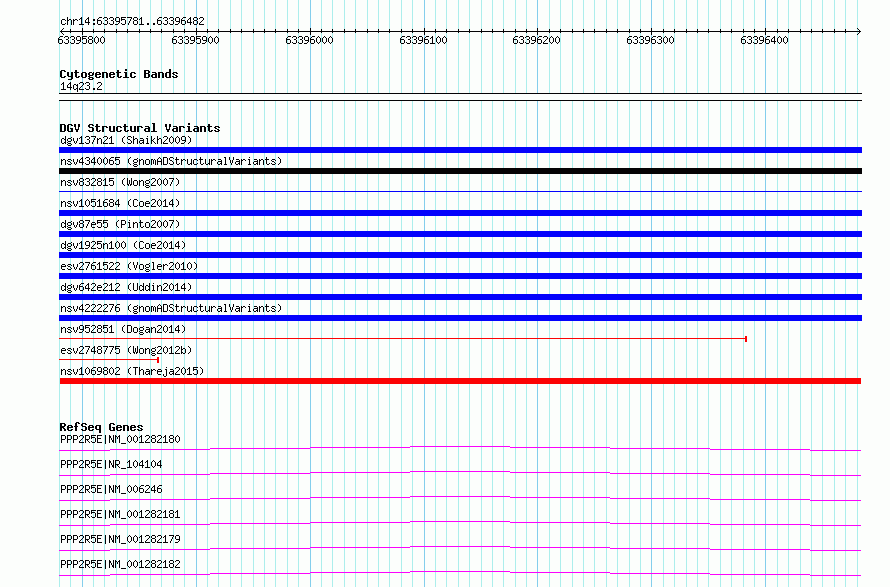Viewport: 890px width, 587px height.
Task: Click the RefSeq Genes track title
Action: 101,427
